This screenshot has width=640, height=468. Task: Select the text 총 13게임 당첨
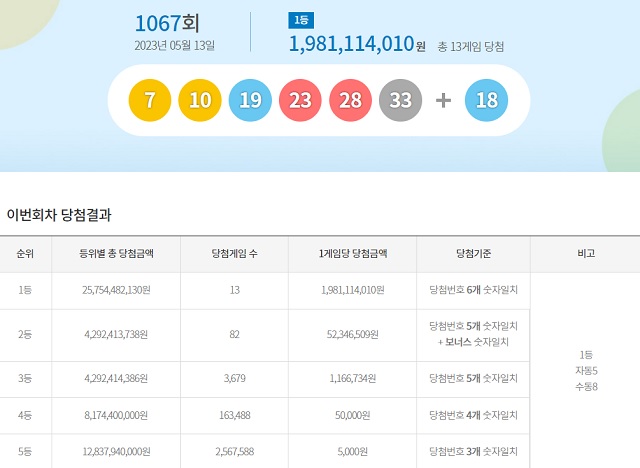(471, 47)
